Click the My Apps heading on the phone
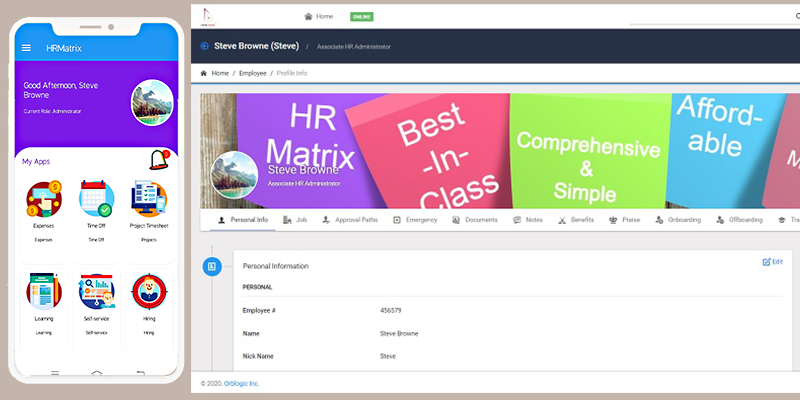 (36, 162)
